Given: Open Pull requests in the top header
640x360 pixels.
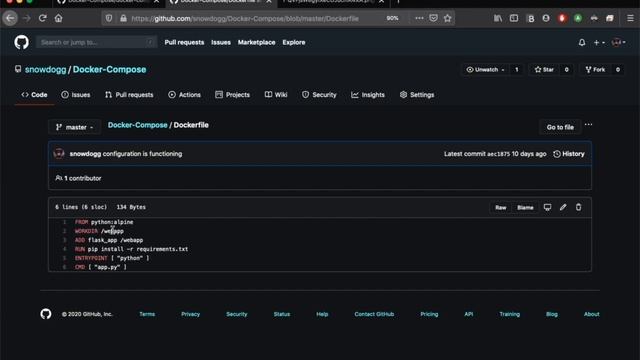Looking at the screenshot, I should pyautogui.click(x=184, y=42).
